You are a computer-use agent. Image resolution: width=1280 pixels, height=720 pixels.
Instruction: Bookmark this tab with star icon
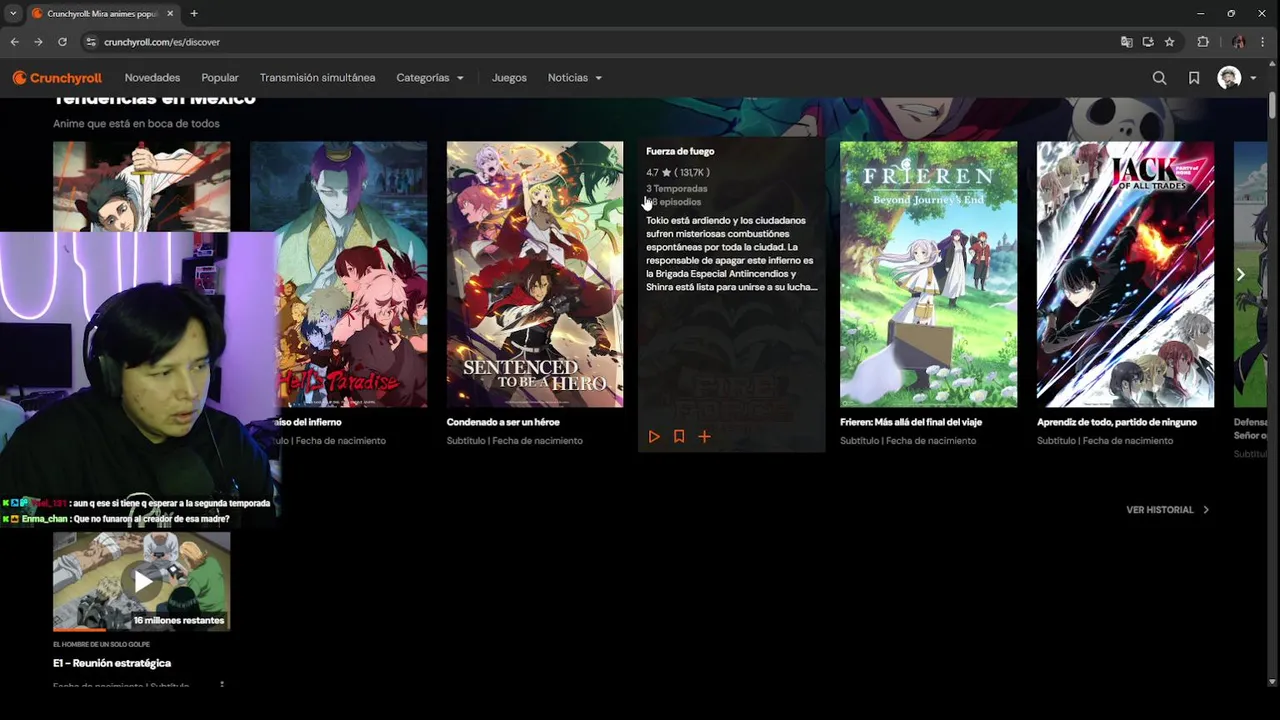point(1169,42)
